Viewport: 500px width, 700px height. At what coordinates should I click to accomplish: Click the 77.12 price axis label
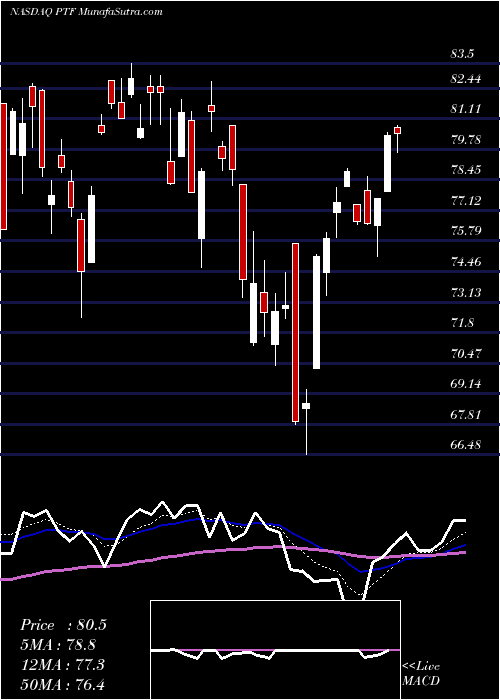(x=466, y=200)
